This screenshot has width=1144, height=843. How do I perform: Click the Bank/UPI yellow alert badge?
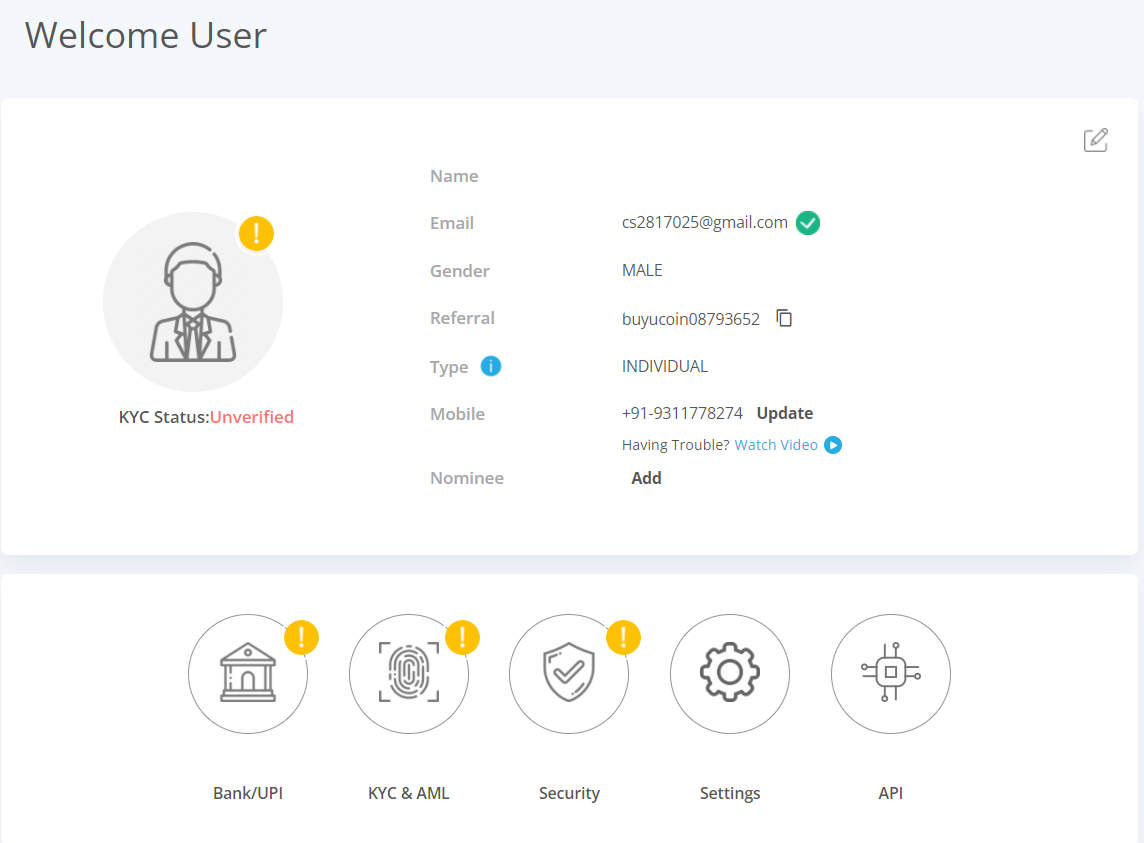tap(301, 637)
